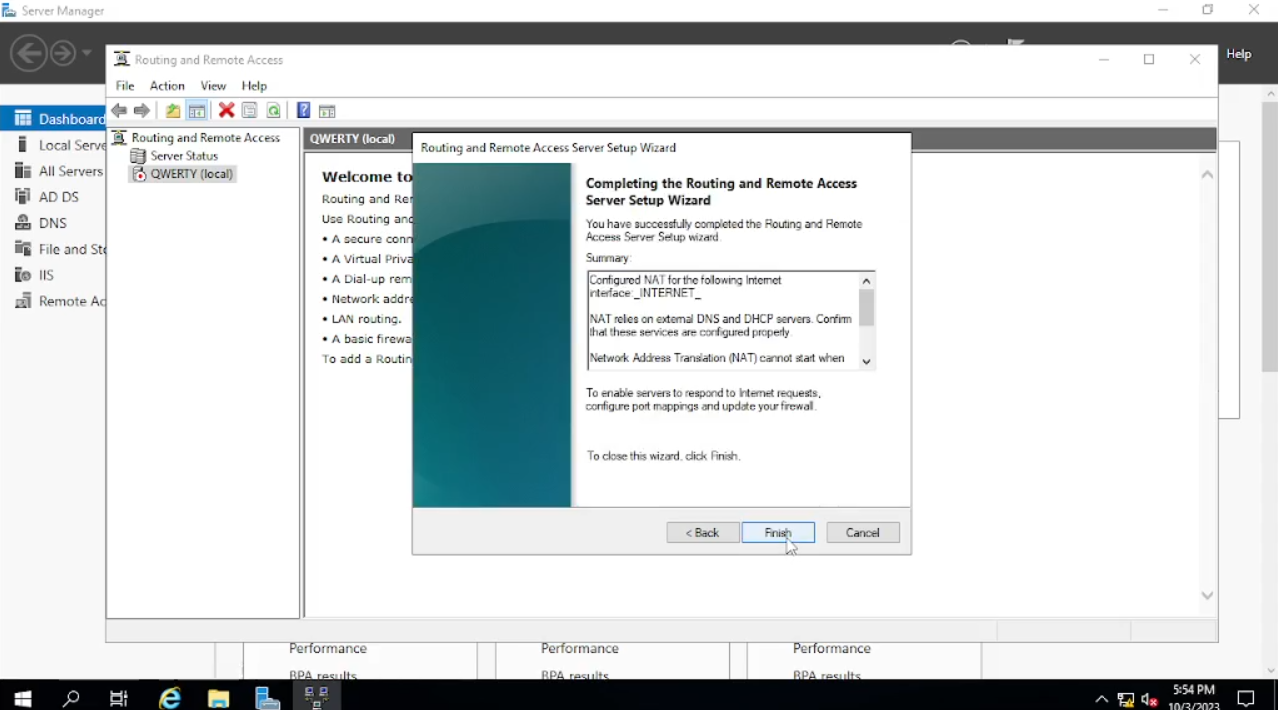Click the Up One Level folder icon
The height and width of the screenshot is (710, 1278).
pyautogui.click(x=173, y=111)
